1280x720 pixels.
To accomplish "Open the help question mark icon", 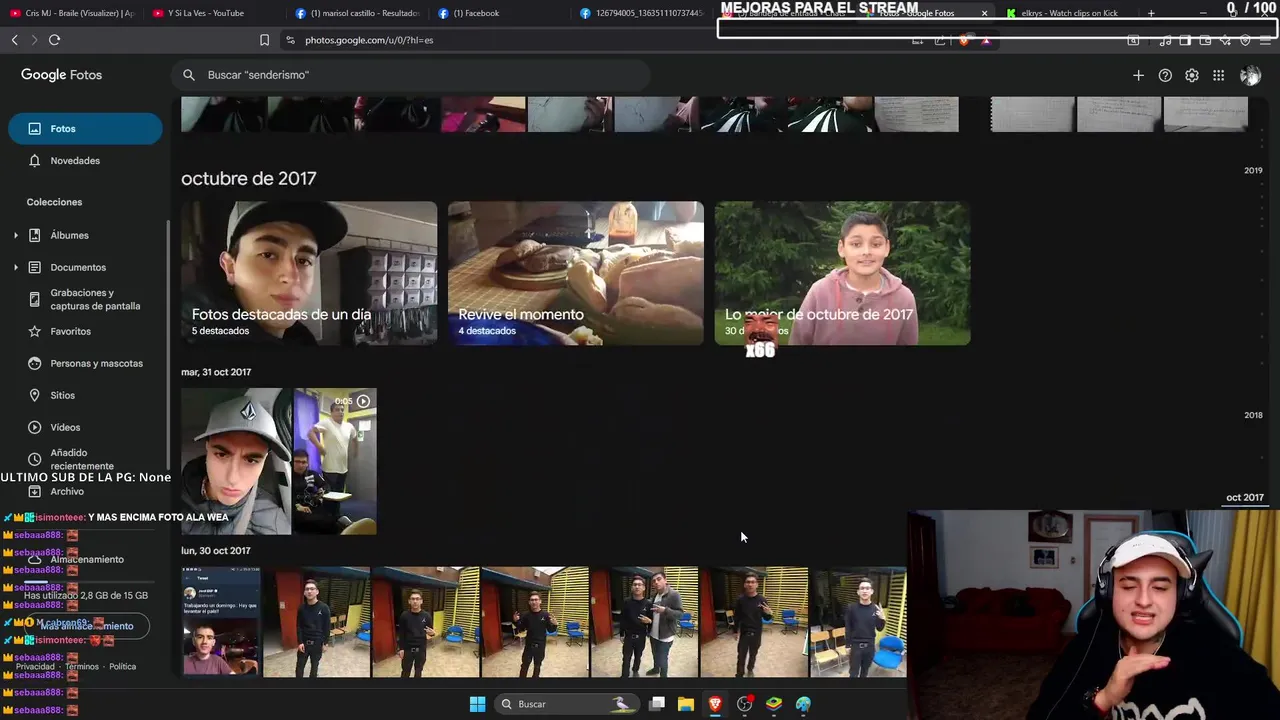I will tap(1165, 75).
